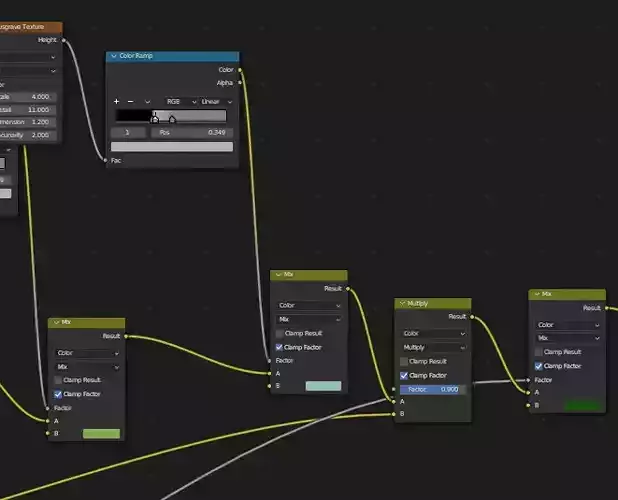
Task: Open Mix blend mode dropdown on leftmost Mix
Action: click(87, 367)
